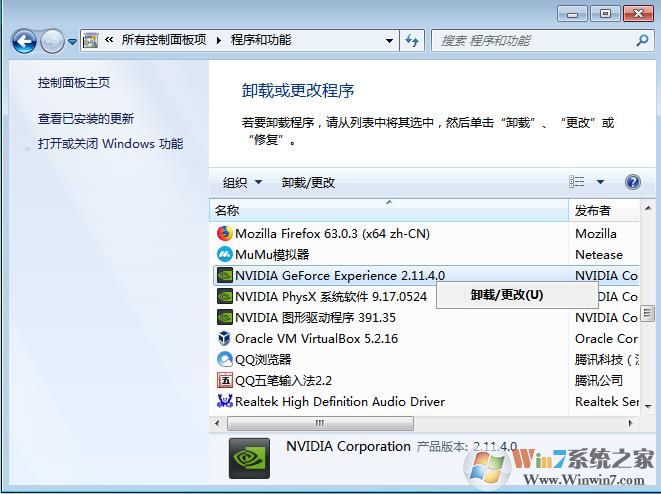Expand the address bar history dropdown
The width and height of the screenshot is (661, 494).
point(390,40)
